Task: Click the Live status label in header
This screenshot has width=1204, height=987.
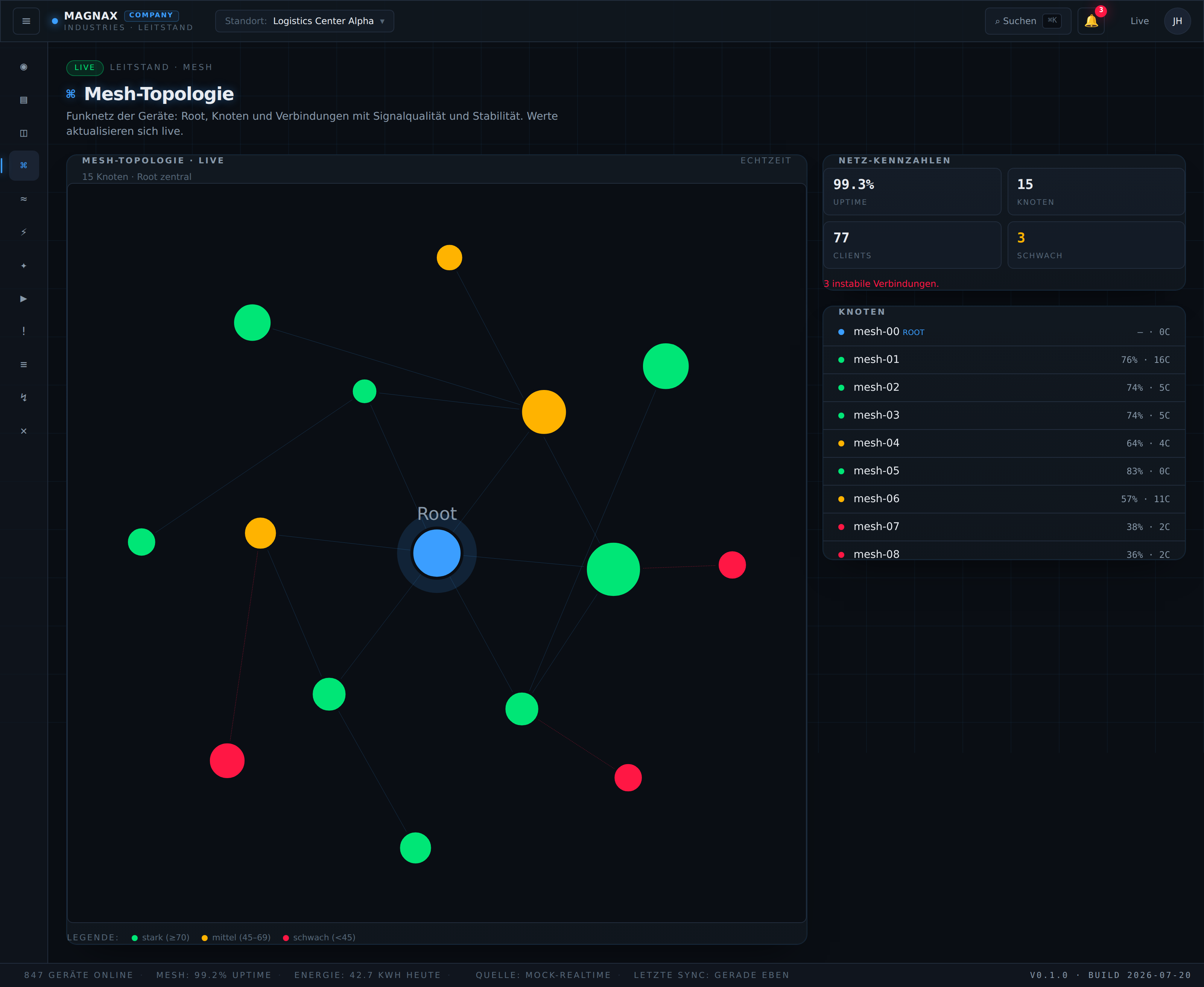Action: [x=1139, y=21]
